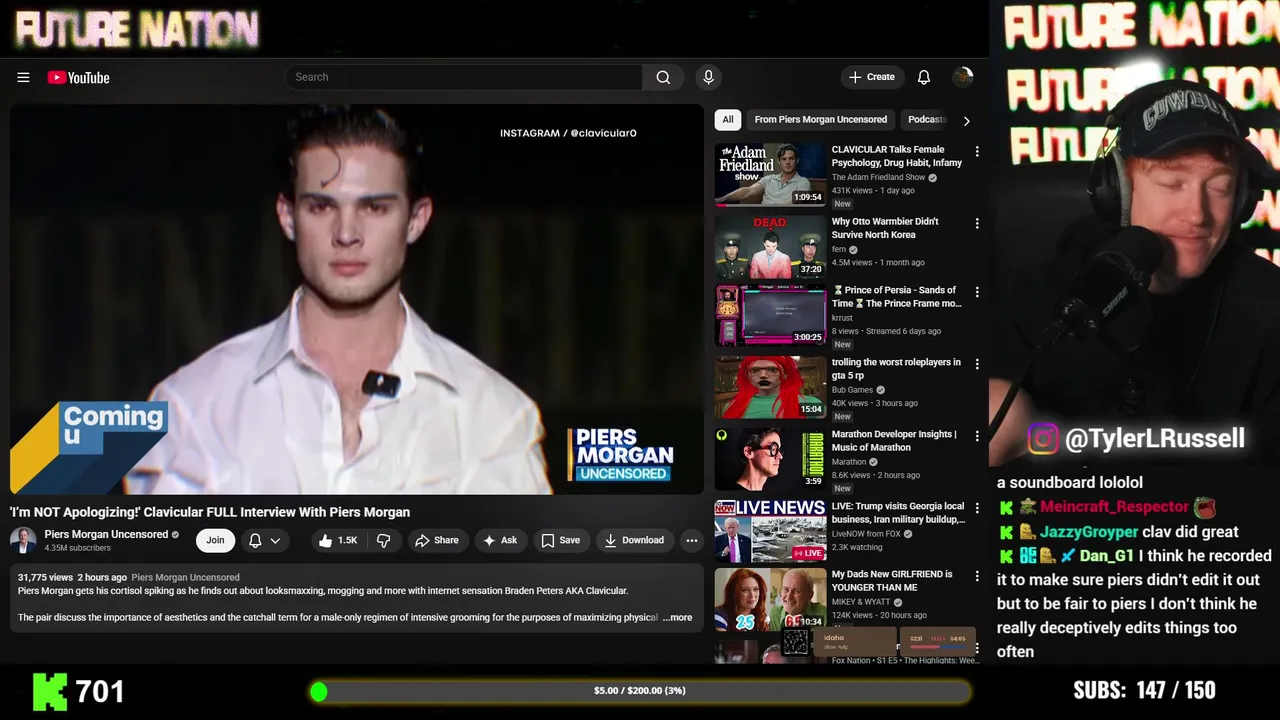Click the 31,775 views text
This screenshot has width=1280, height=720.
[45, 577]
